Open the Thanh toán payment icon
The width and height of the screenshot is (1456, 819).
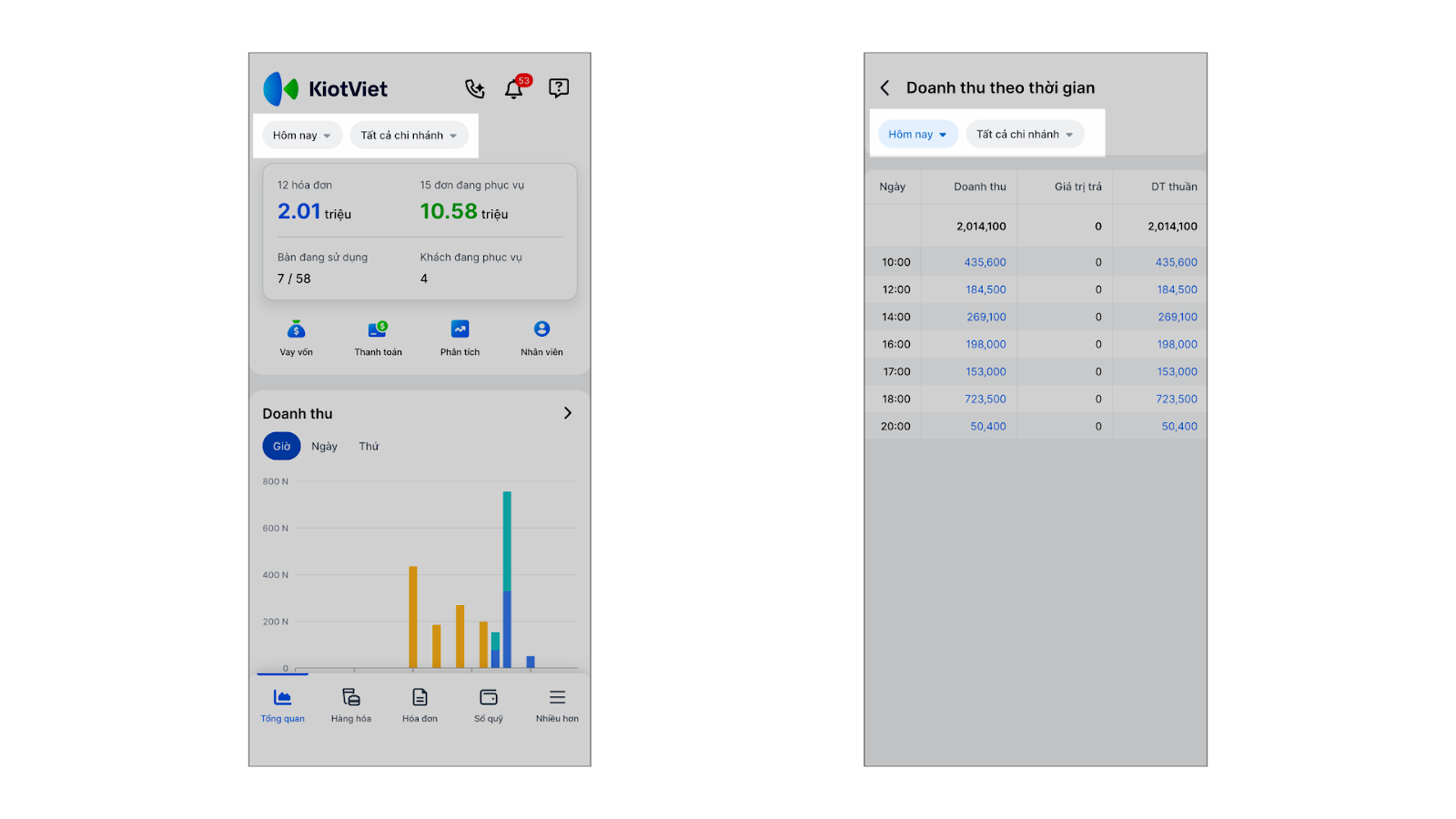tap(378, 339)
